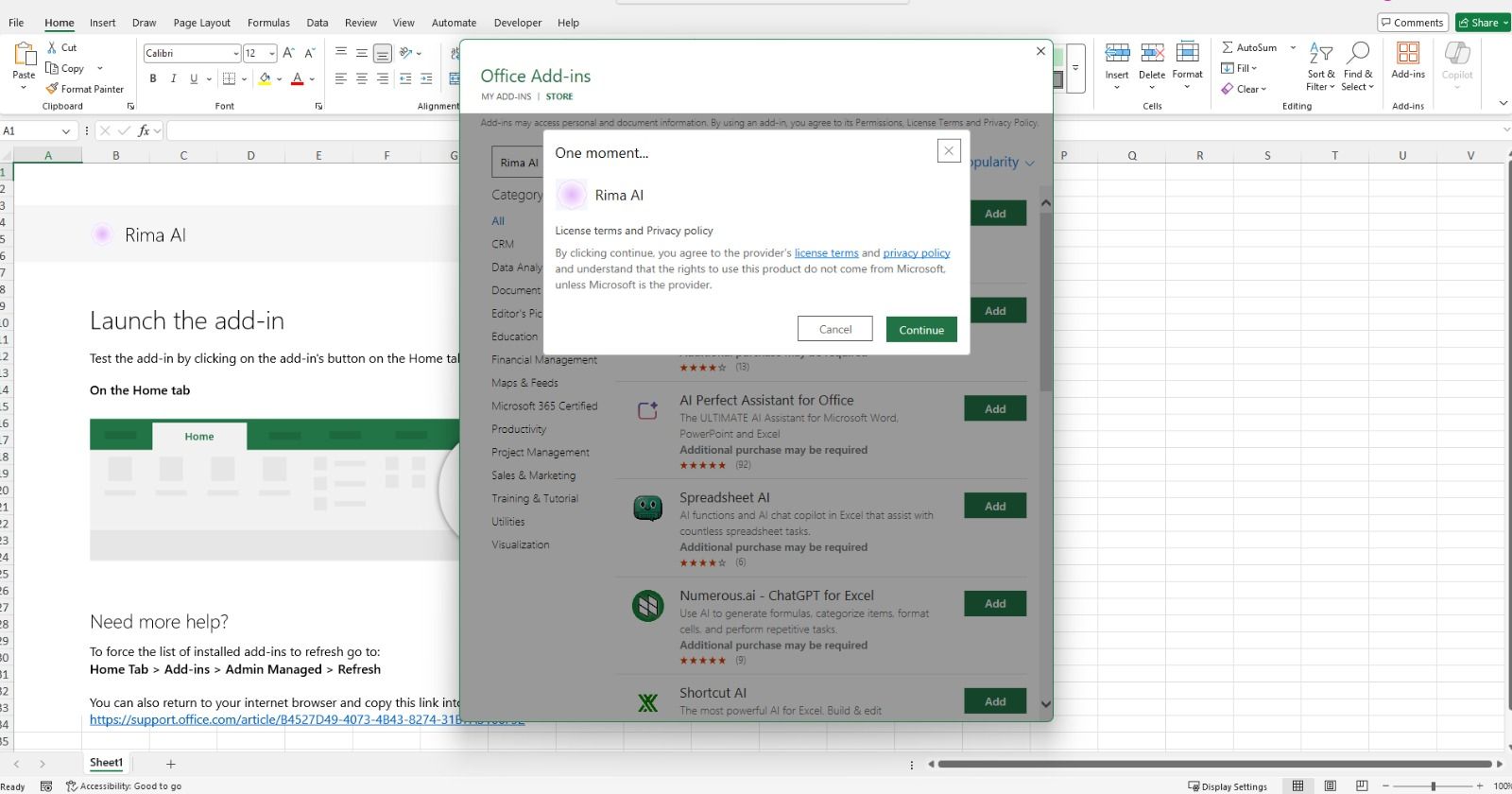Switch to Page Layout view in status bar

1331,786
